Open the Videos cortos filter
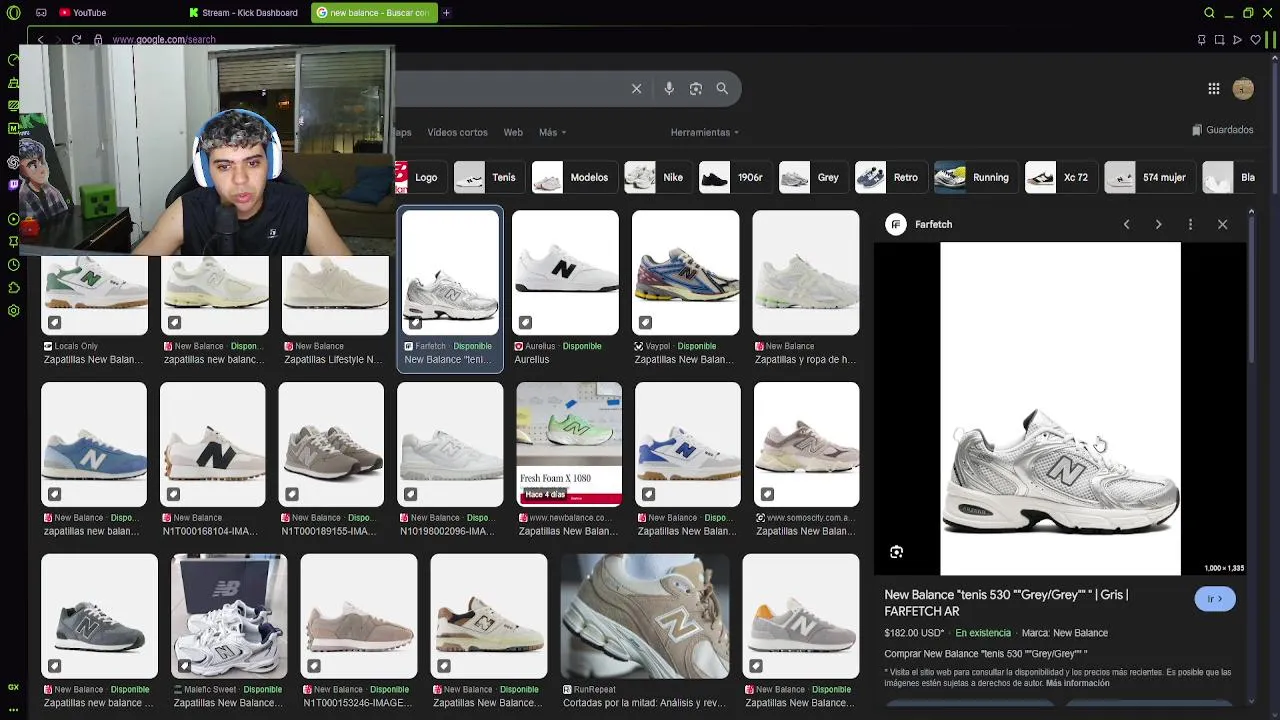1280x720 pixels. tap(457, 132)
